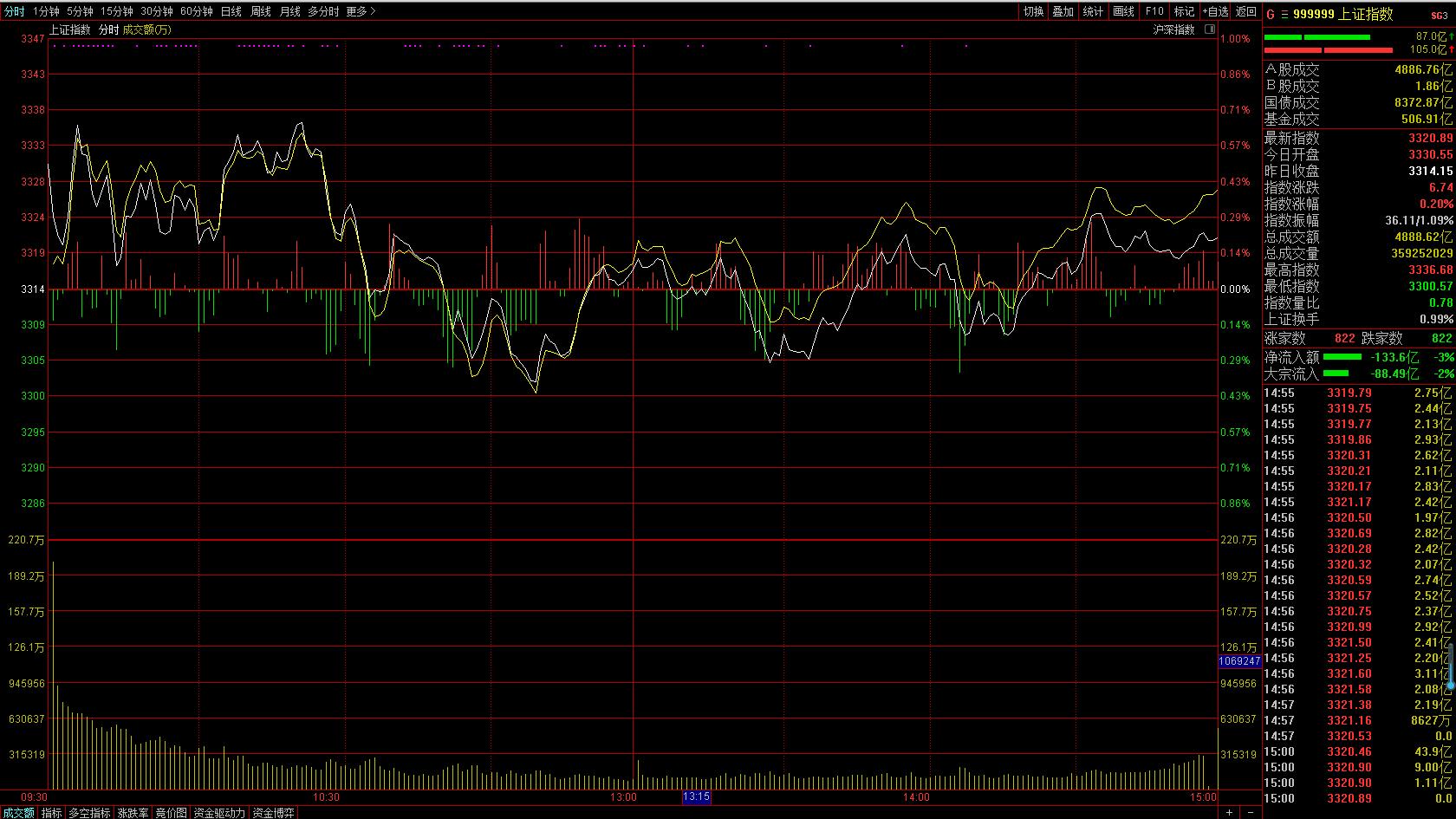The width and height of the screenshot is (1456, 819).
Task: Click the SG3 badge in the top right
Action: coord(1438,15)
